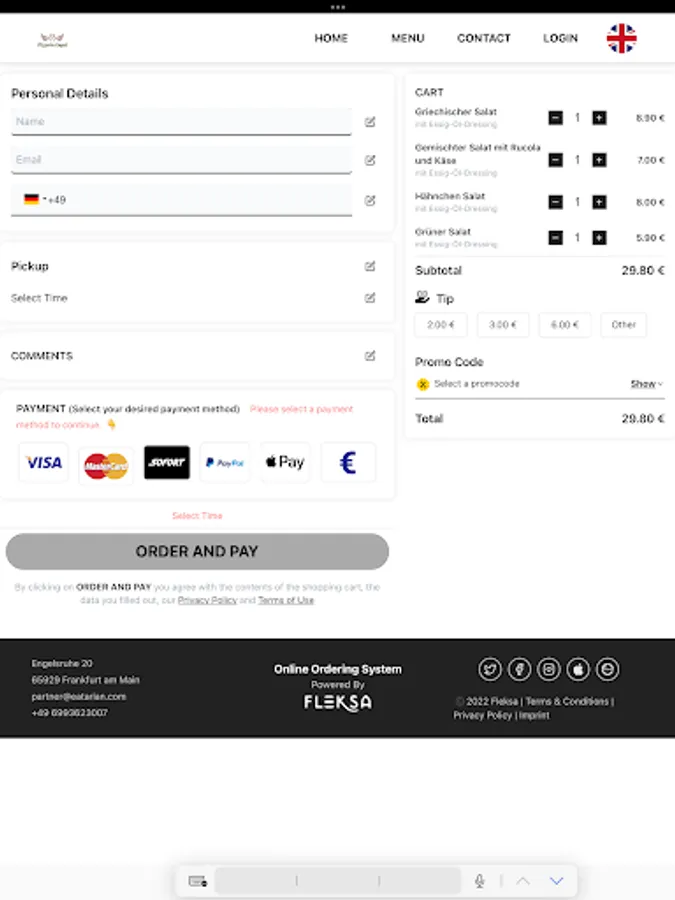This screenshot has width=675, height=900.
Task: Open the country code dropdown with German flag
Action: coord(34,200)
